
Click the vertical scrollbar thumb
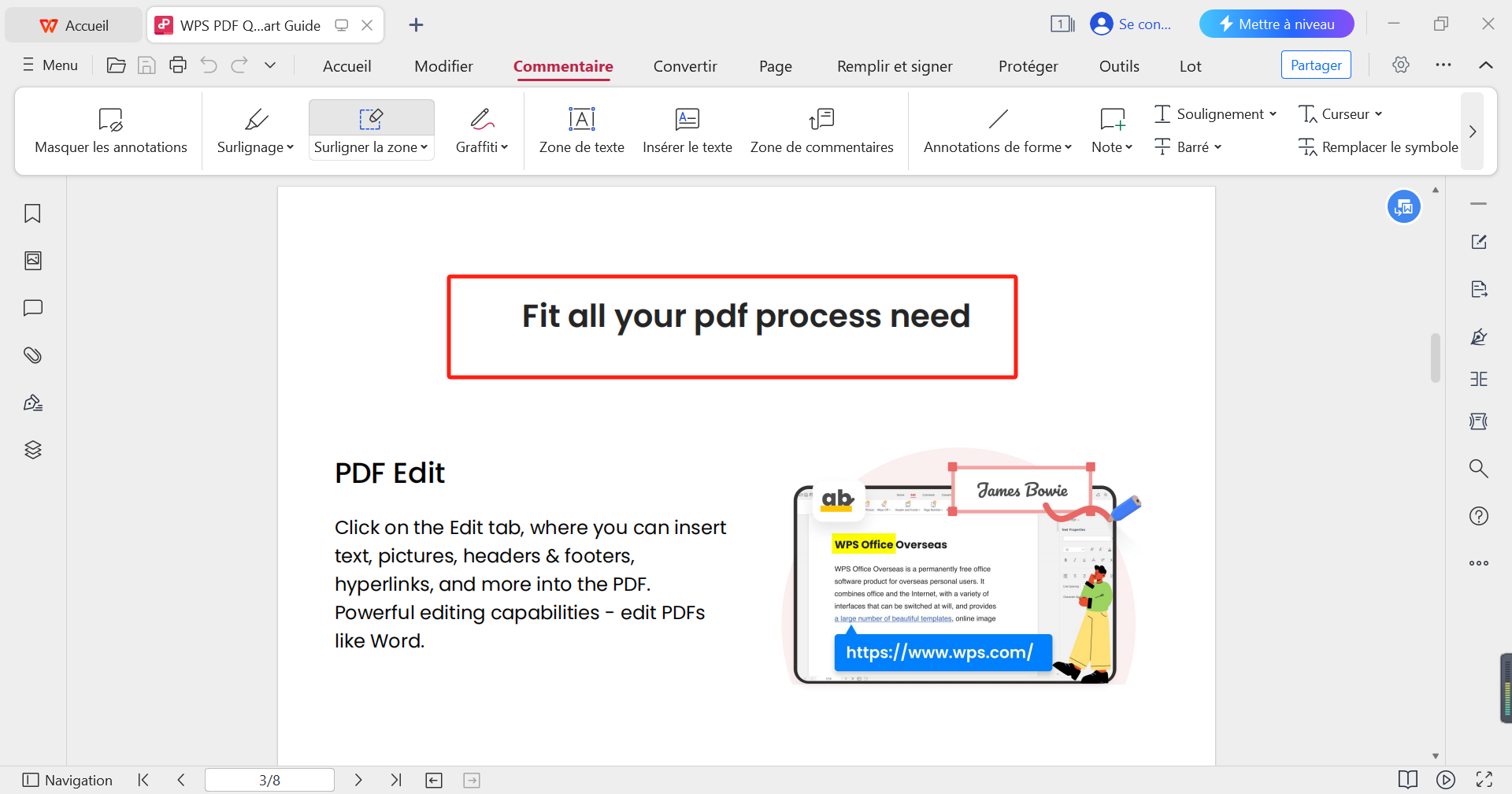1436,358
